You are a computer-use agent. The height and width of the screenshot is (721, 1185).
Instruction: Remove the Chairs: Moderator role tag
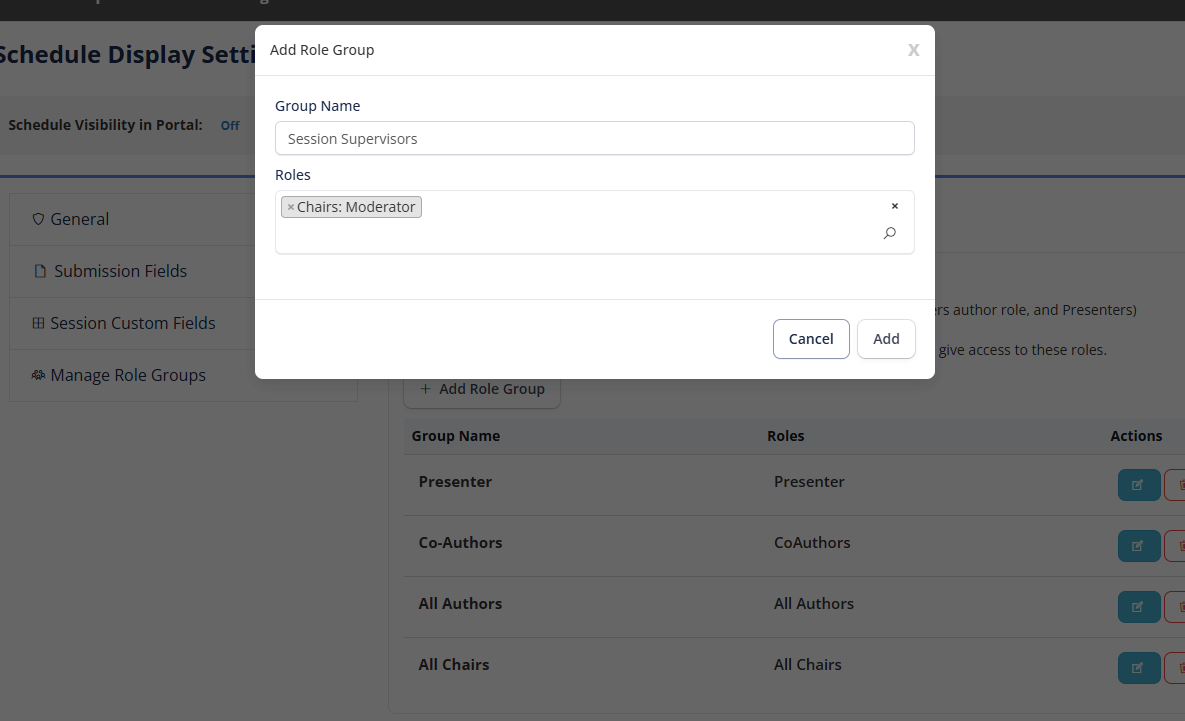tap(291, 208)
